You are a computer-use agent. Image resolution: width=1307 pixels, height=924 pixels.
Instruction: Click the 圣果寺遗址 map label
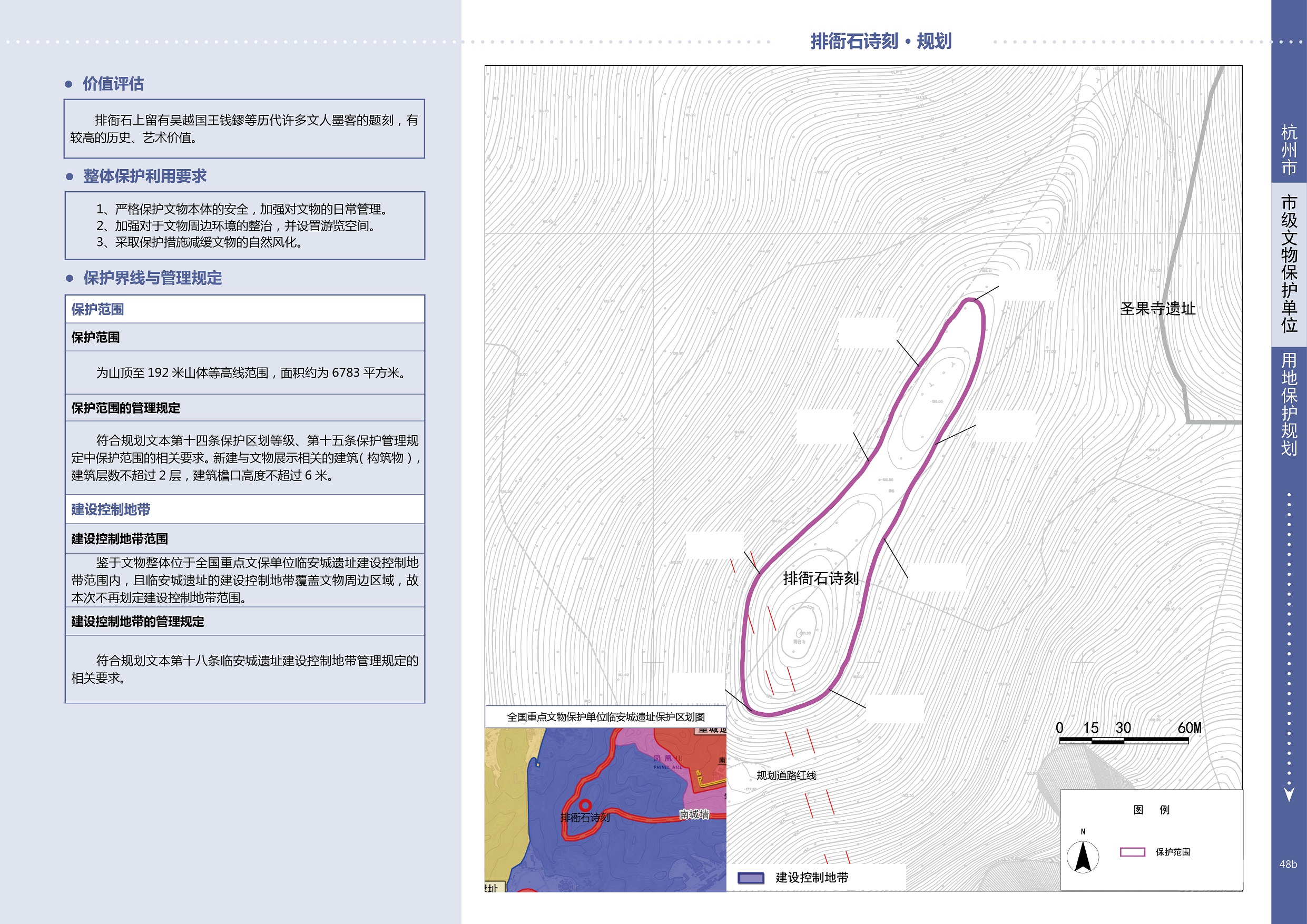(x=1157, y=309)
